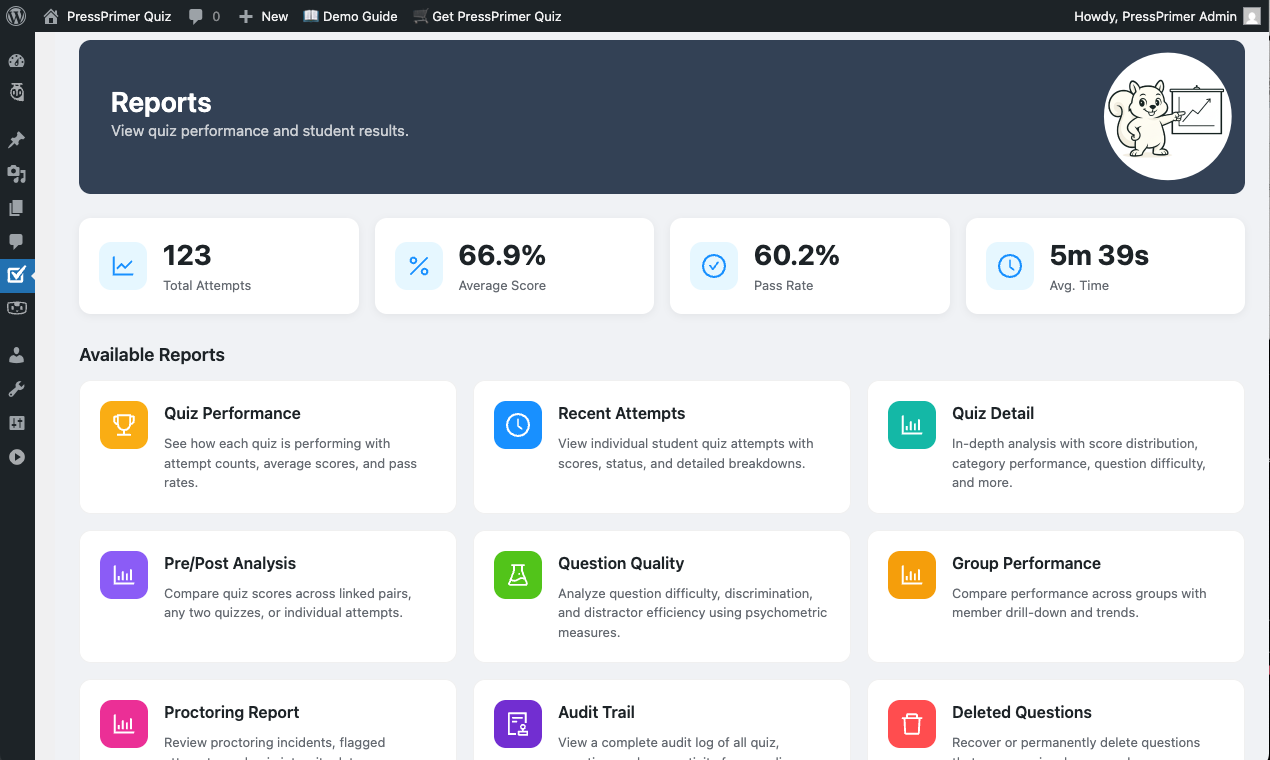Click the orange Group Performance chart icon
This screenshot has width=1270, height=760.
tap(912, 575)
